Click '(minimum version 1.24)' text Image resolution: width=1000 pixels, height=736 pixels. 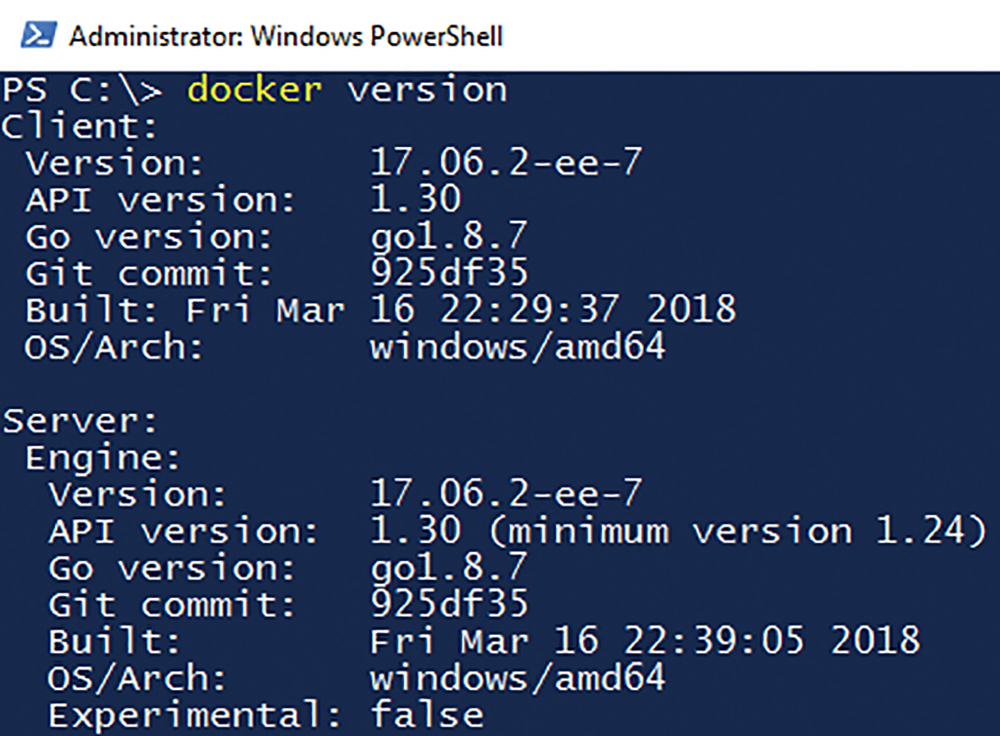pos(738,532)
